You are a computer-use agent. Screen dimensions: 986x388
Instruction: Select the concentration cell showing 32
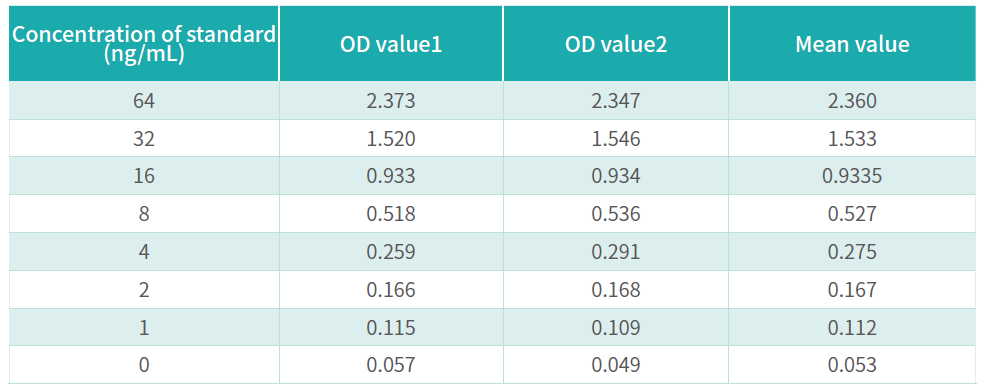point(144,138)
